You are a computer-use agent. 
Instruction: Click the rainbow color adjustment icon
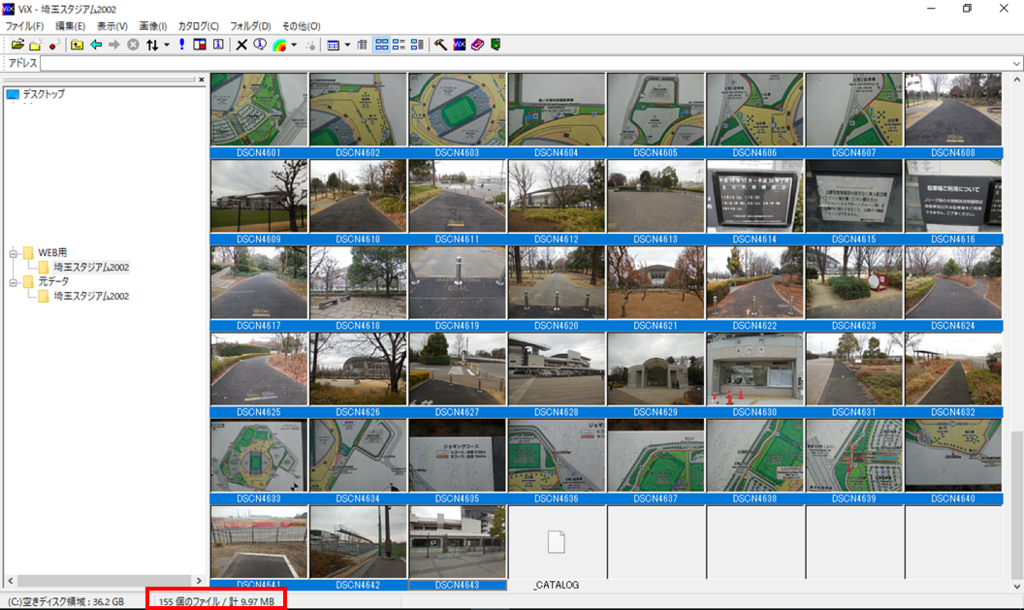click(x=280, y=44)
